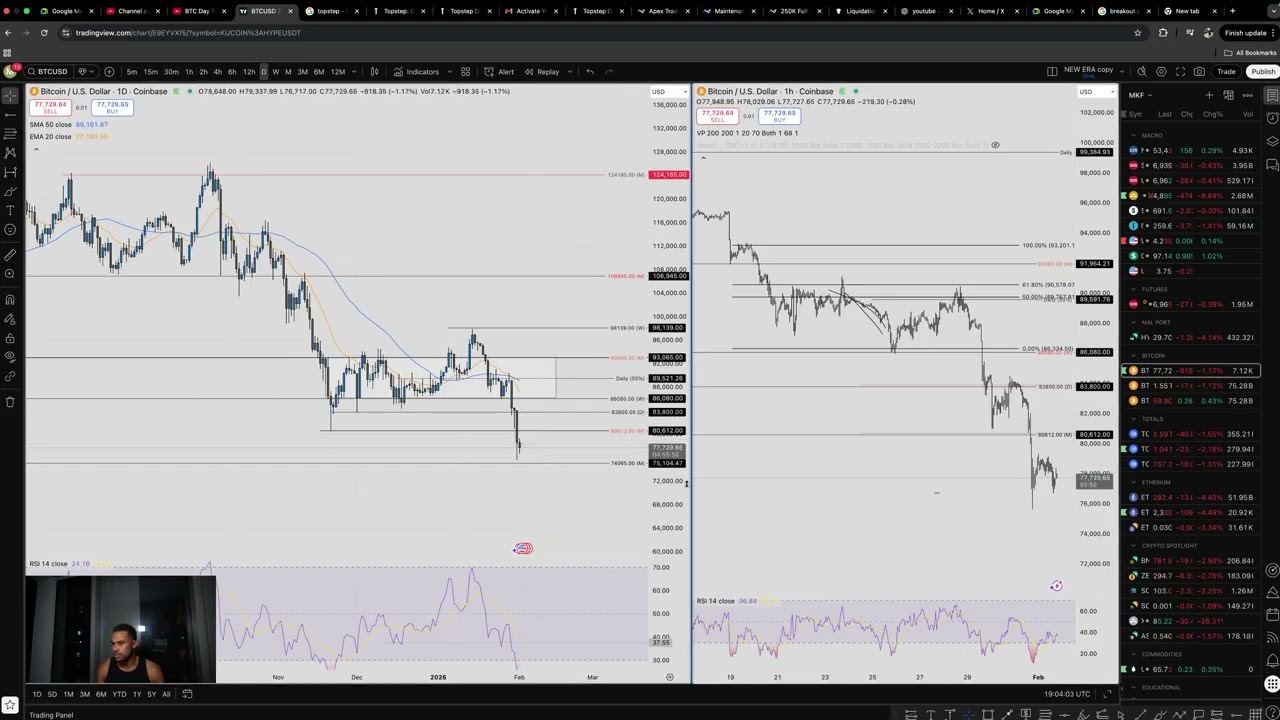Select the zoom in tool
This screenshot has width=1280, height=720.
[11, 274]
